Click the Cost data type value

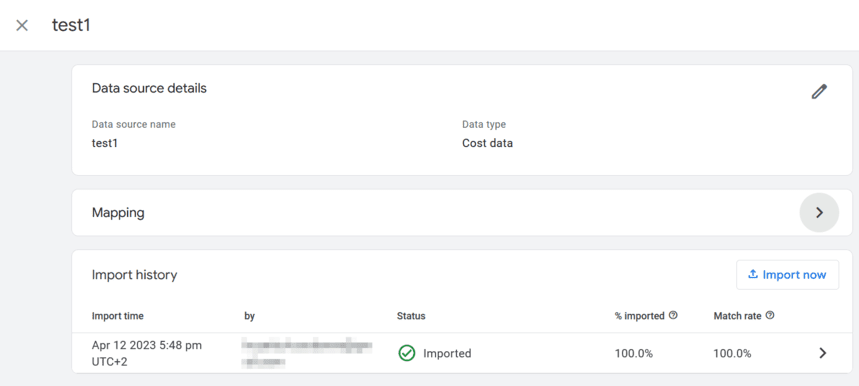488,143
